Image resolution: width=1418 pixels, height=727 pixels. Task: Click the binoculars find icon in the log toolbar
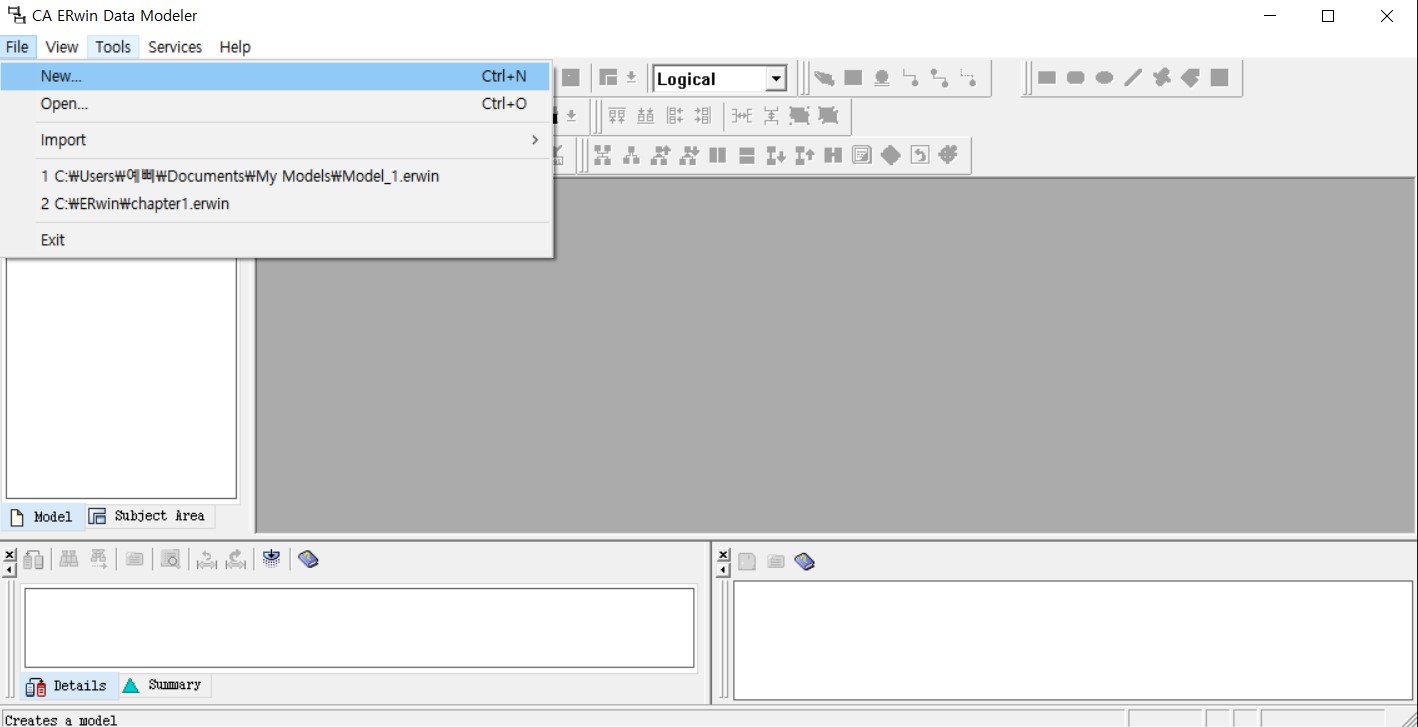[x=68, y=560]
